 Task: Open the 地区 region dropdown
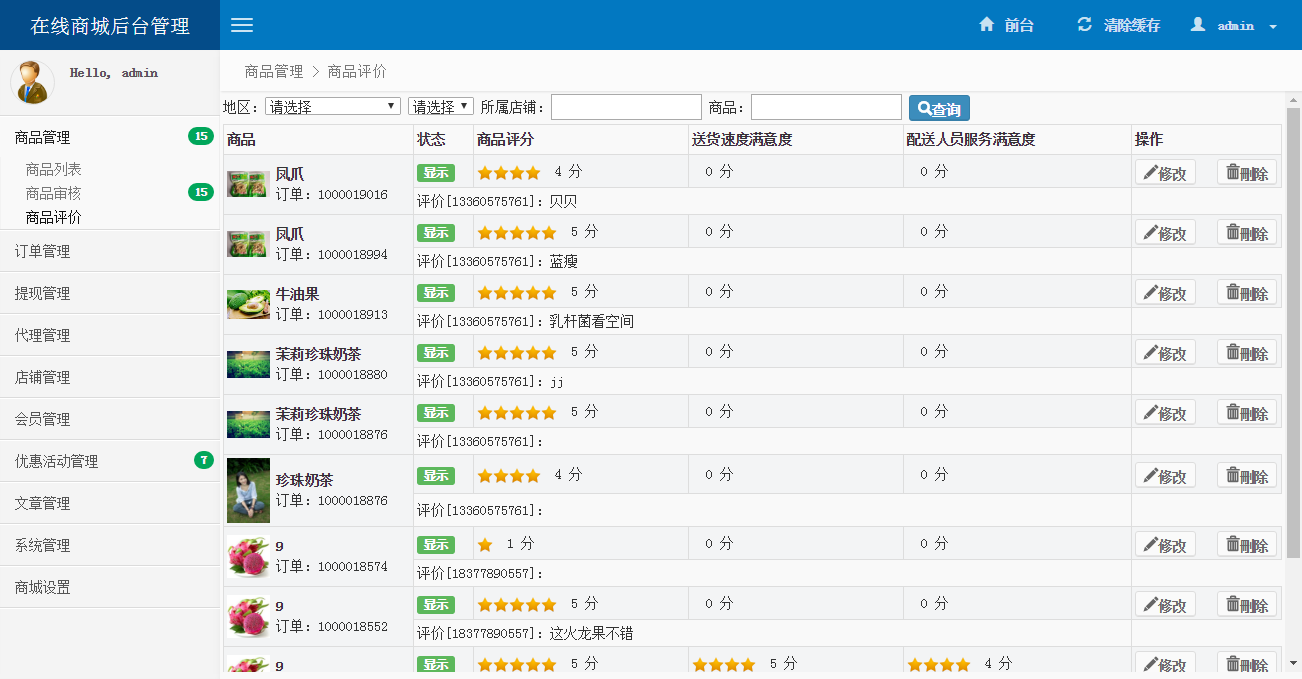pos(333,106)
